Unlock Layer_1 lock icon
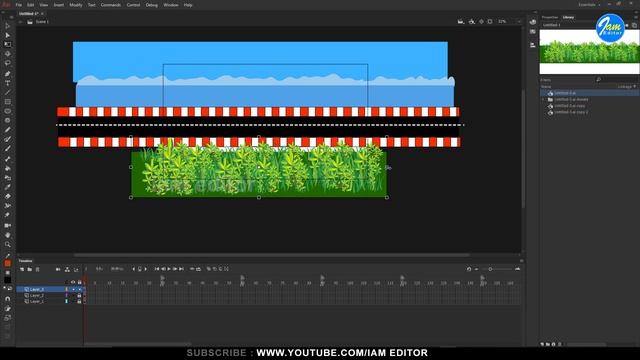 click(x=80, y=301)
